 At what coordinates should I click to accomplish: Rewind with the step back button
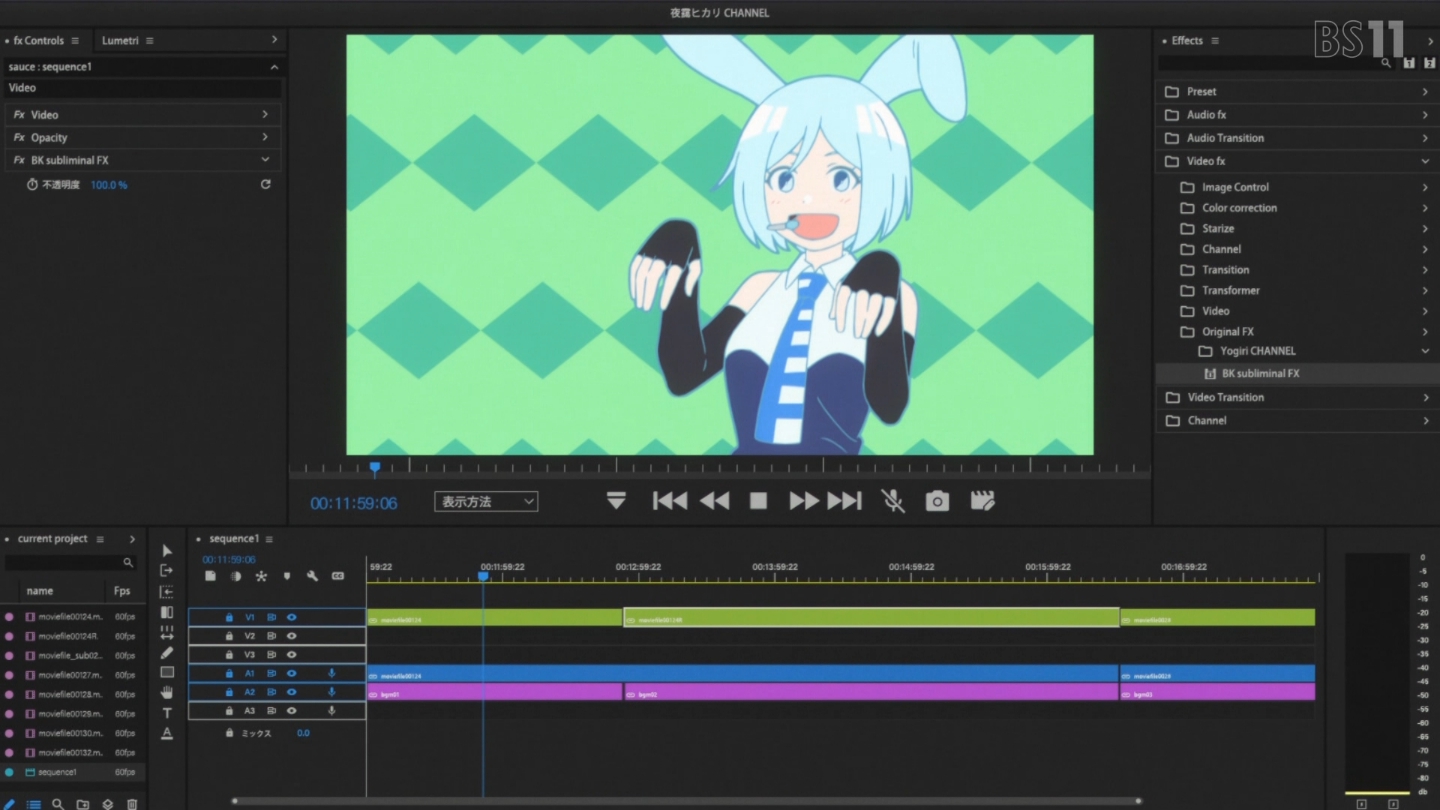(714, 501)
